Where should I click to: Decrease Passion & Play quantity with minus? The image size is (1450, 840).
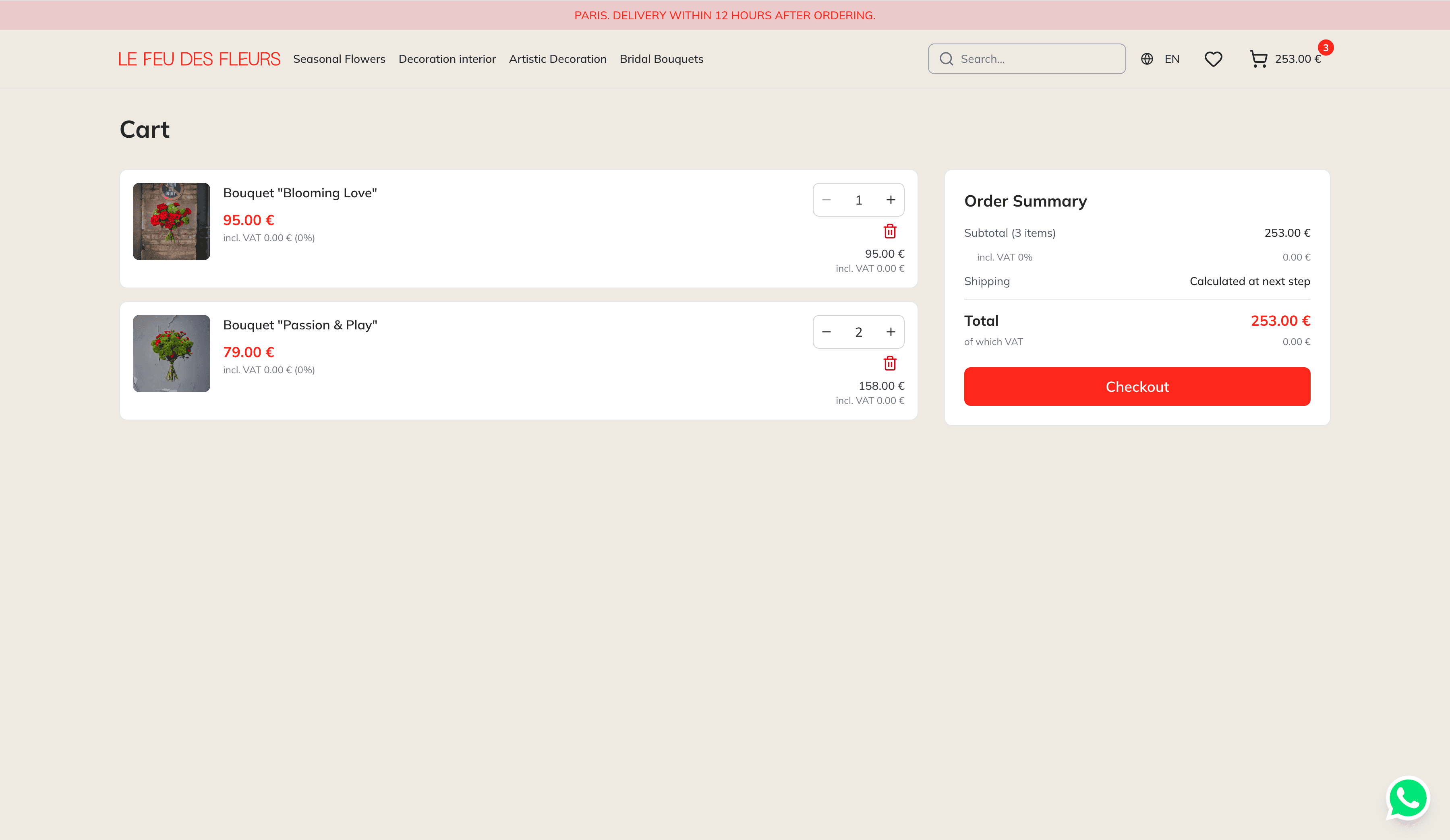826,332
